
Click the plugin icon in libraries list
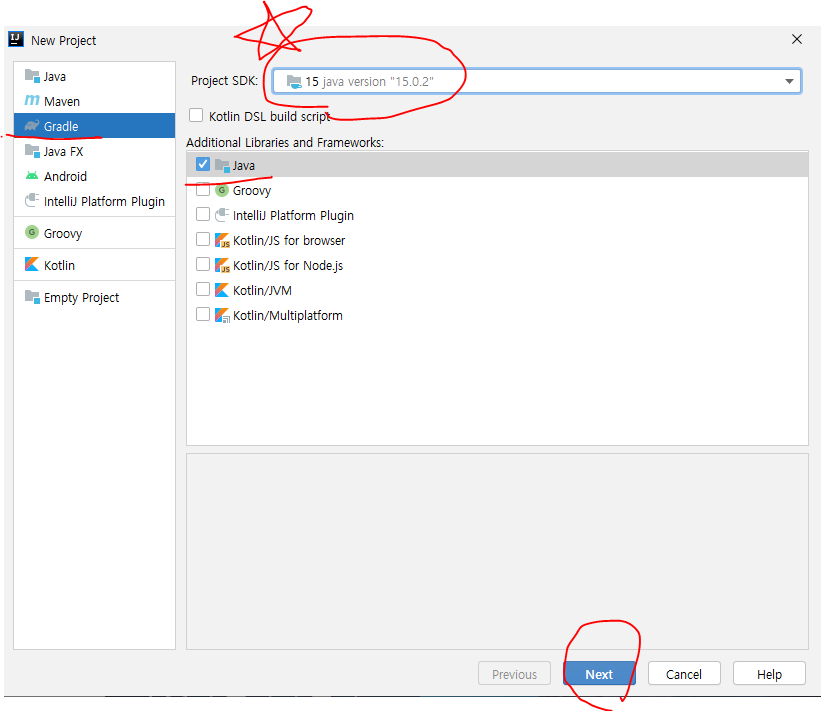[x=222, y=215]
